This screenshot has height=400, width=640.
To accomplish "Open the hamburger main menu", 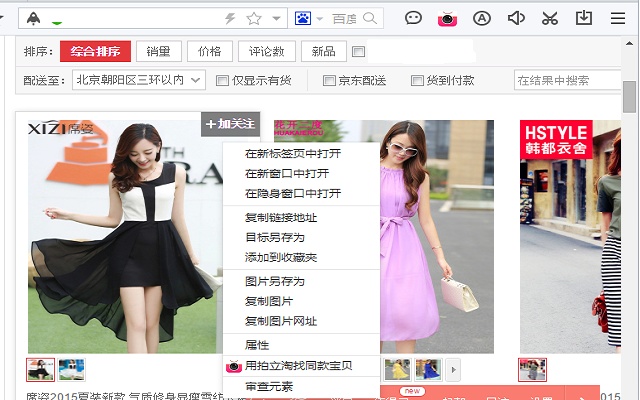I will click(x=618, y=18).
